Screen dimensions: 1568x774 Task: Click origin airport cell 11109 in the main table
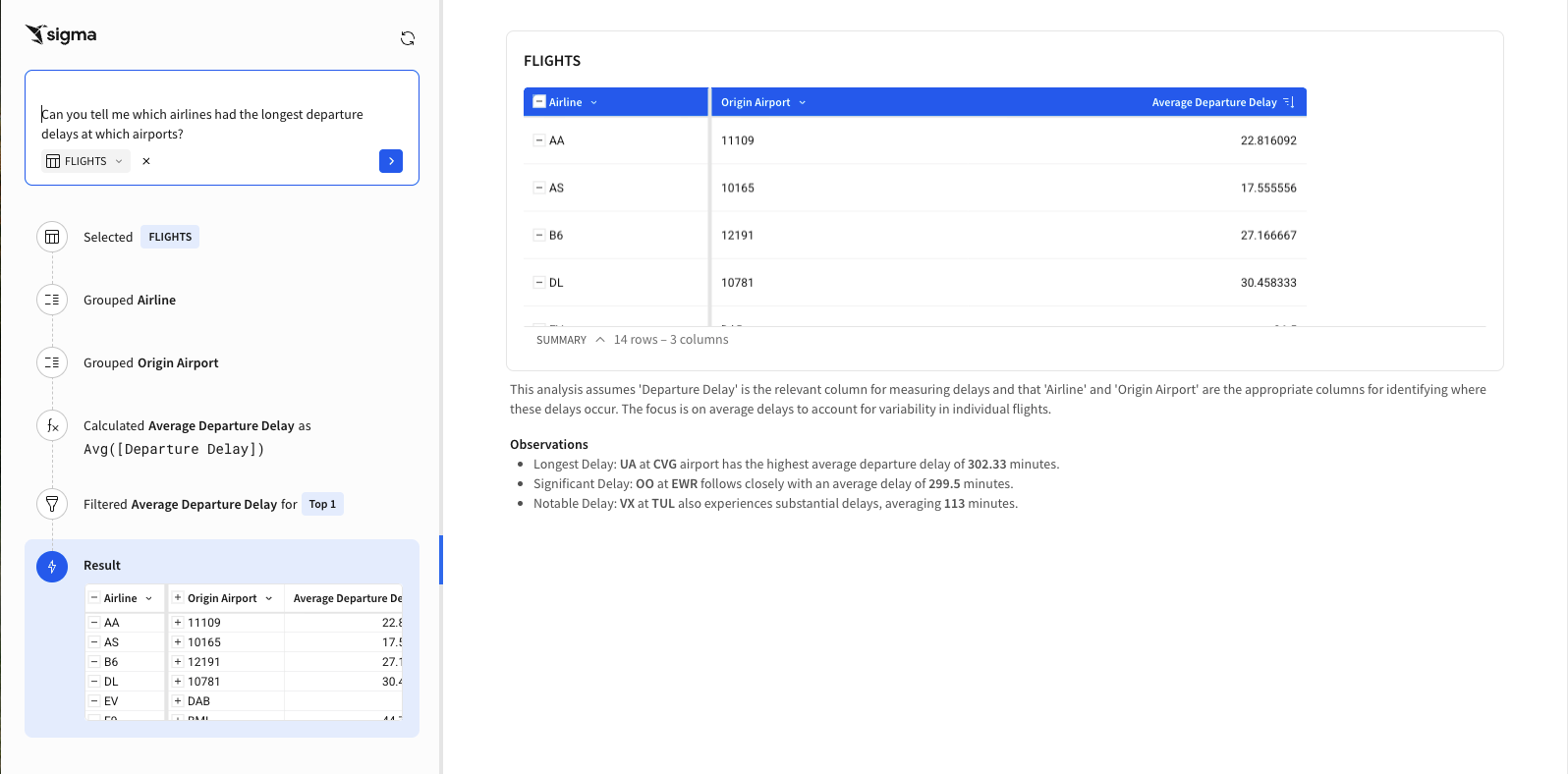(x=738, y=140)
